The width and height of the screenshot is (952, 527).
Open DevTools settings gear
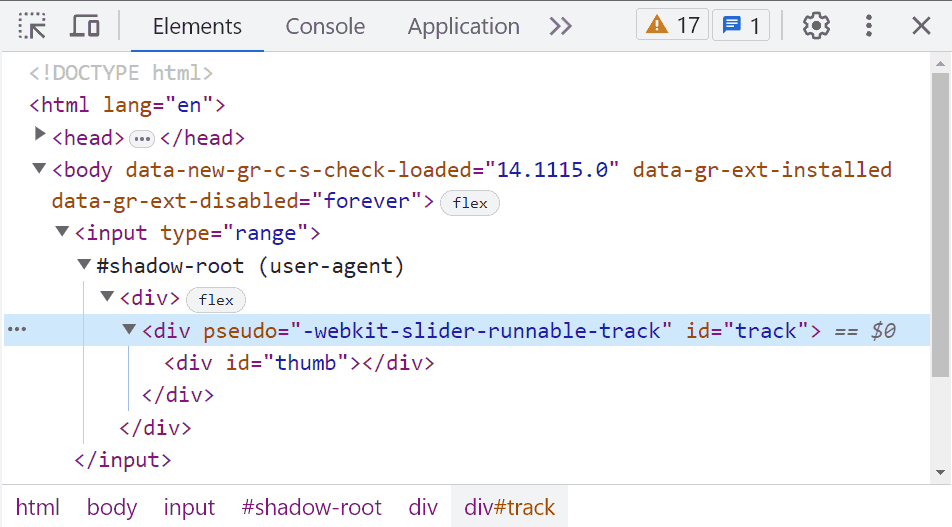(x=816, y=26)
